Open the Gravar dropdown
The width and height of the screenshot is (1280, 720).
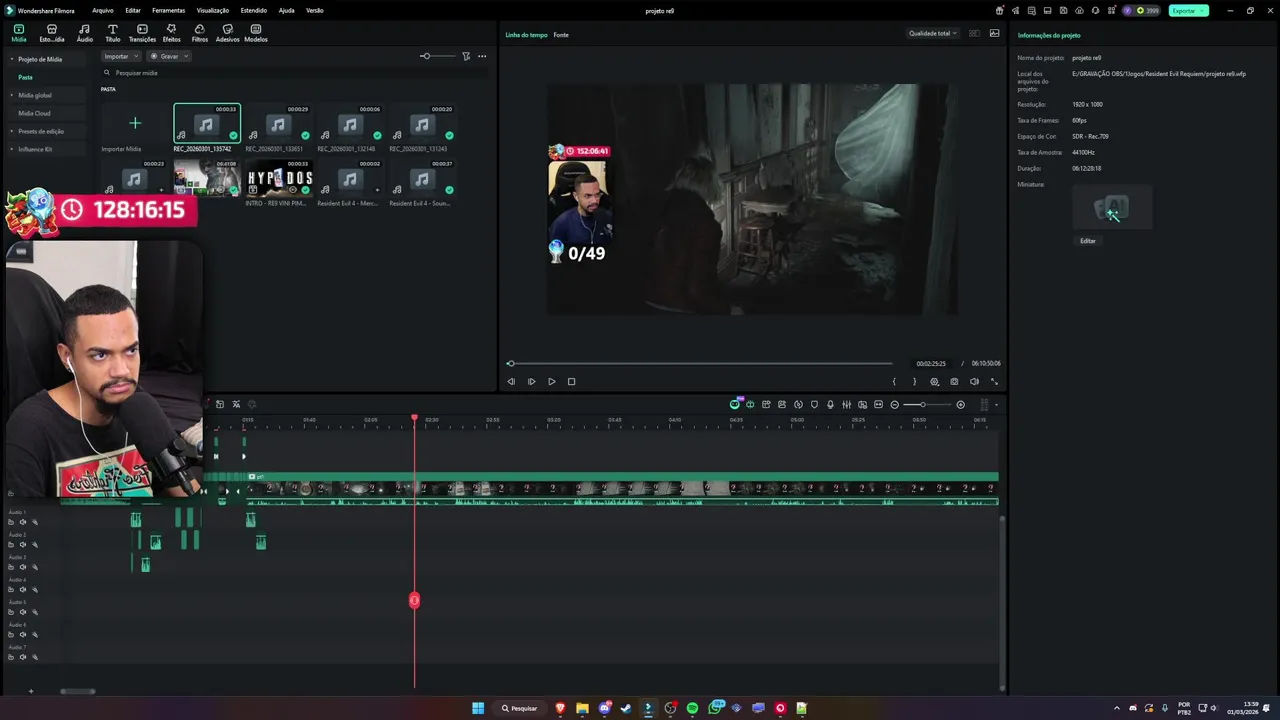pyautogui.click(x=169, y=56)
